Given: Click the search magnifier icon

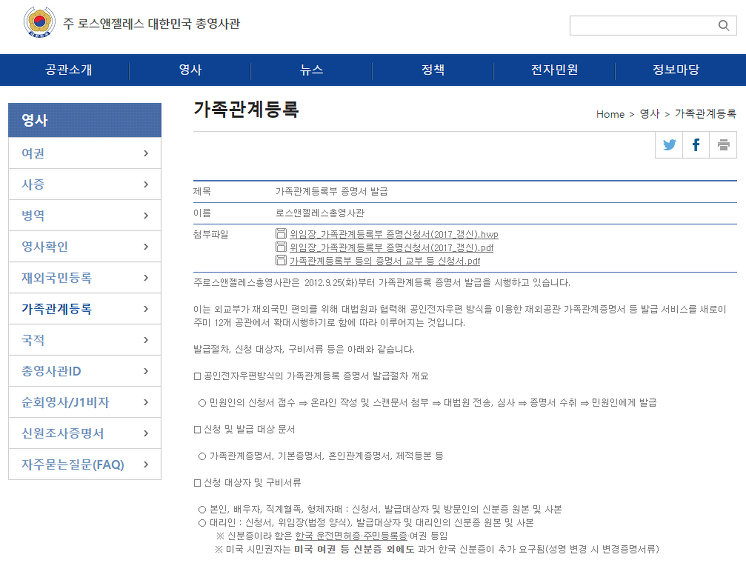Looking at the screenshot, I should coord(724,25).
